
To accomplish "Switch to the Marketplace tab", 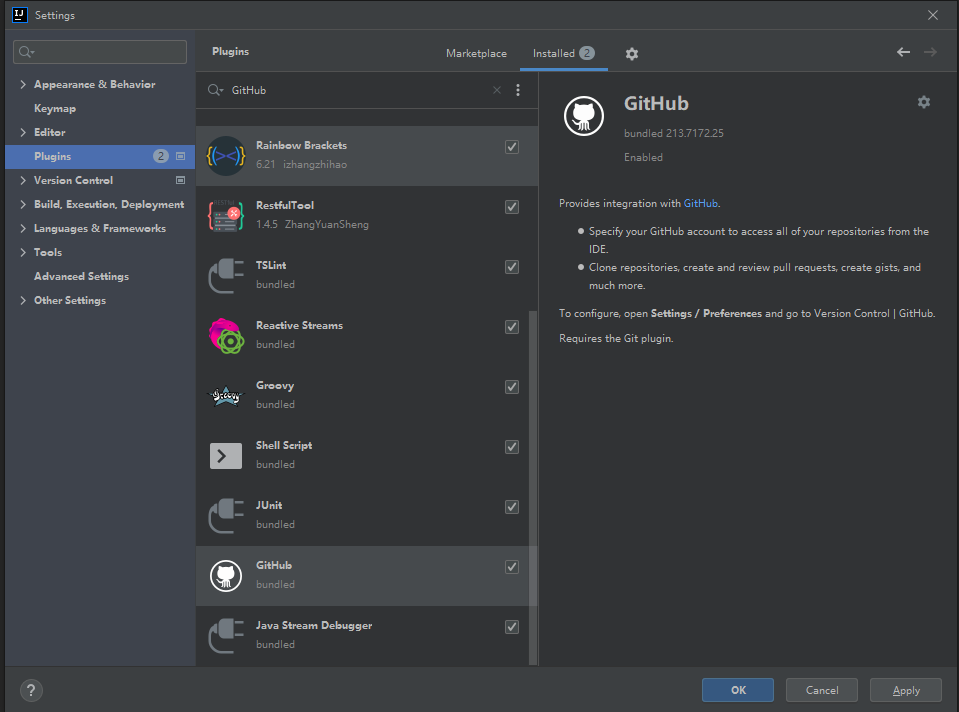I will [x=476, y=53].
